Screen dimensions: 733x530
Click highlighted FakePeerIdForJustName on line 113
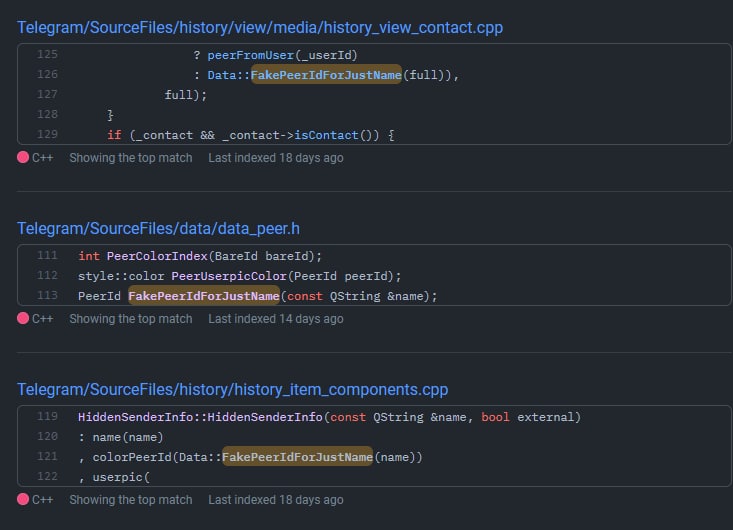[204, 296]
